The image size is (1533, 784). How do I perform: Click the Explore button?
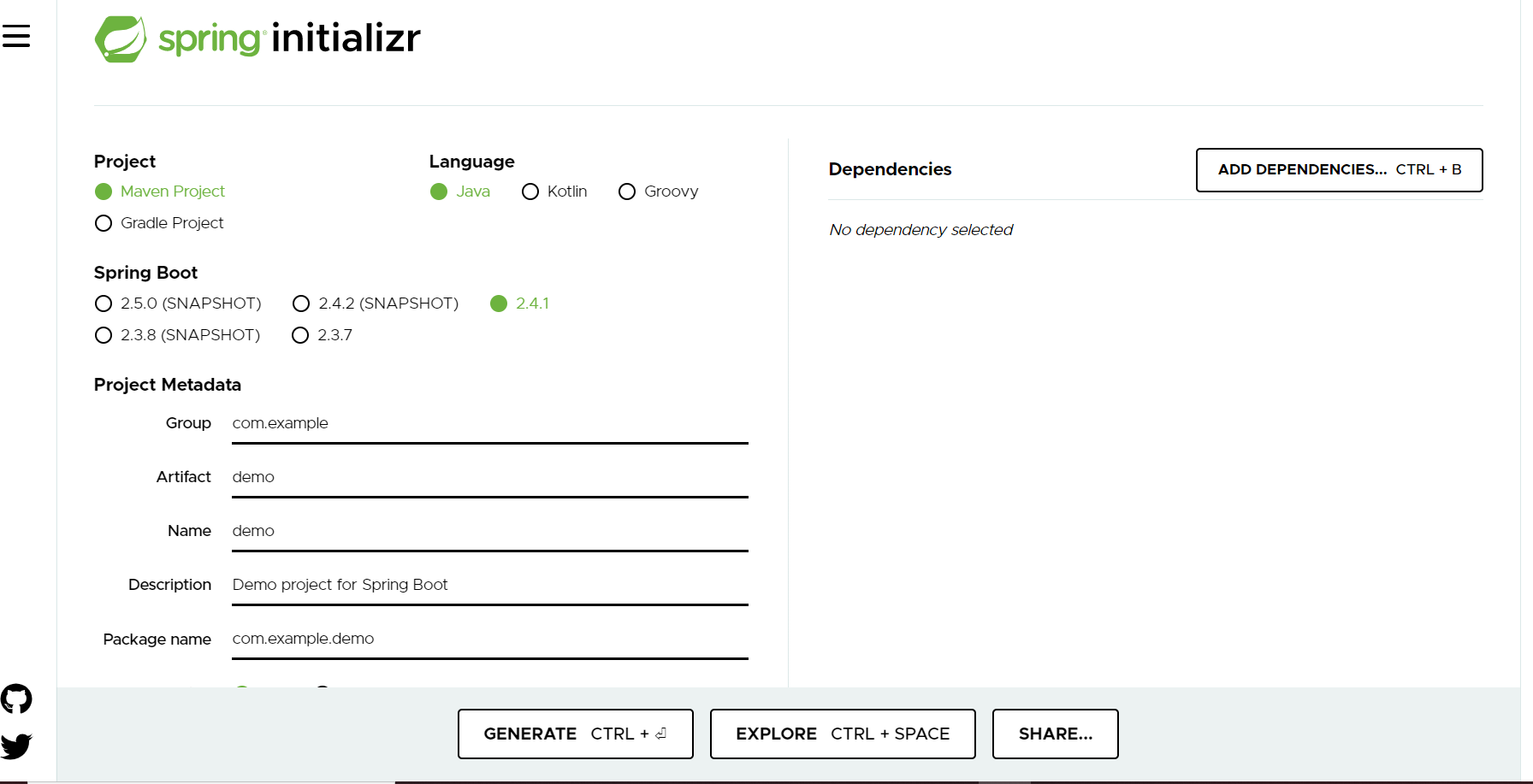click(843, 734)
